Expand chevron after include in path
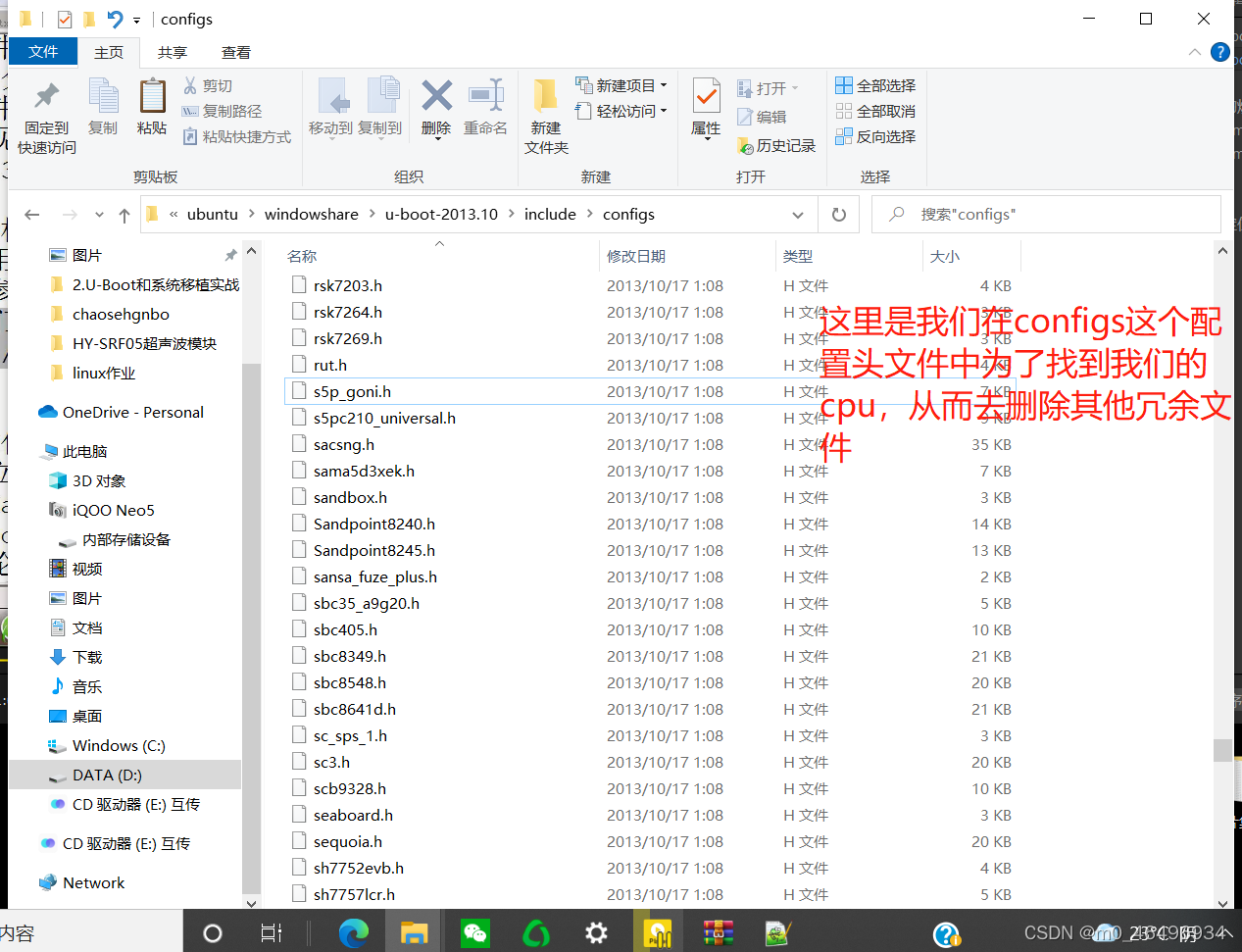Image resolution: width=1242 pixels, height=952 pixels. pos(589,215)
